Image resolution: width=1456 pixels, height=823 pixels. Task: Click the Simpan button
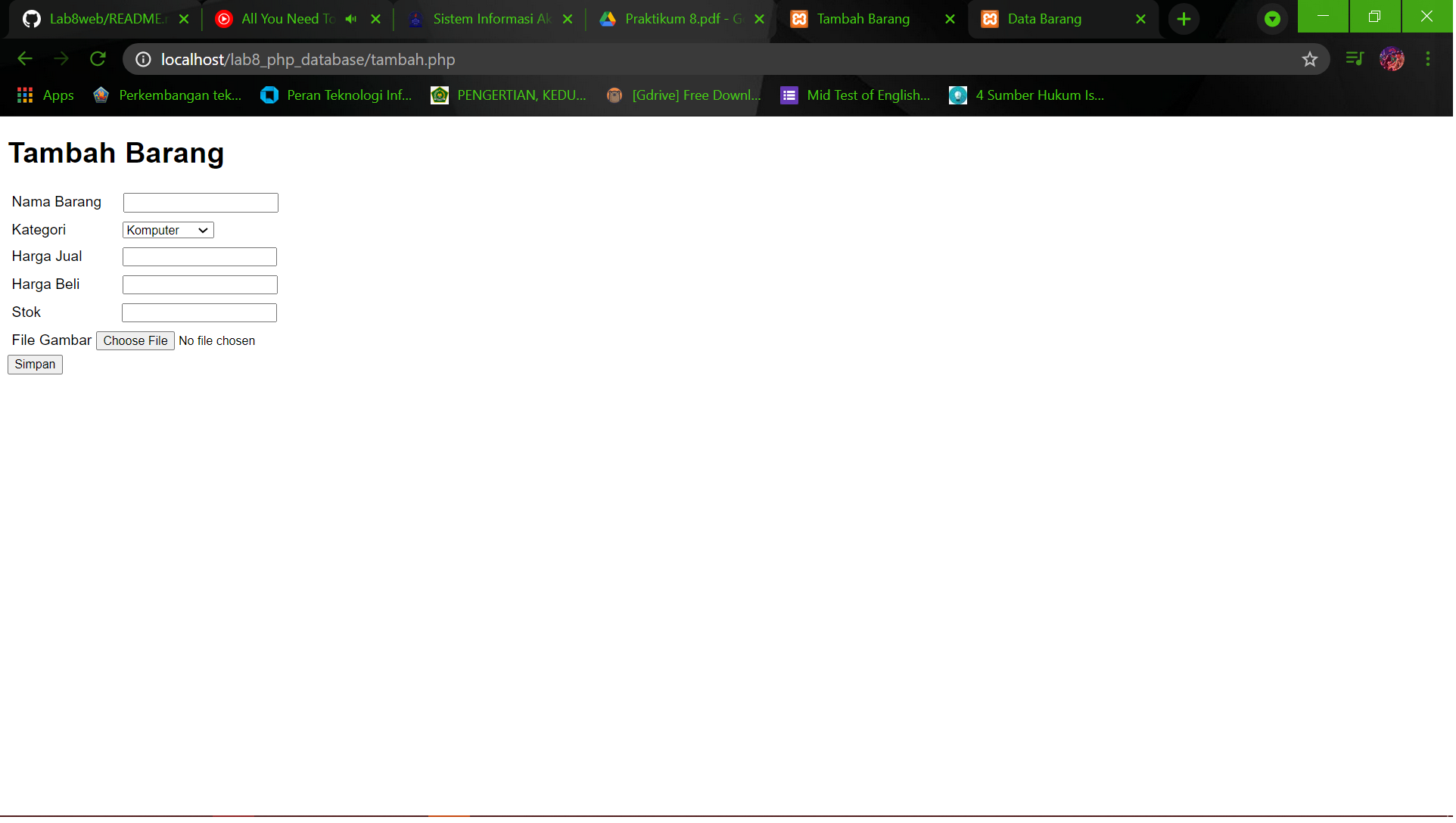pos(34,364)
